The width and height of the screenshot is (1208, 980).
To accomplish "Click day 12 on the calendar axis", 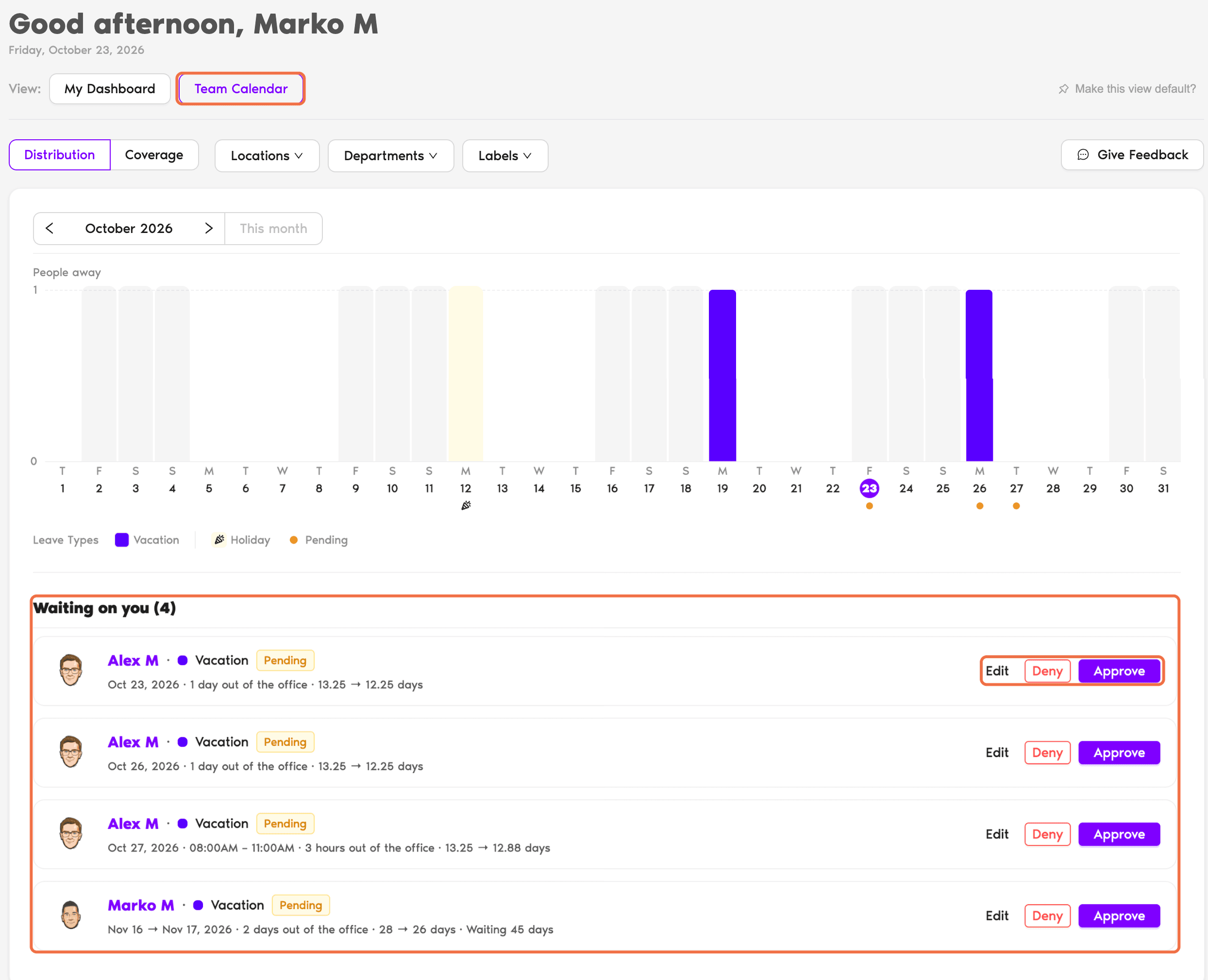I will (x=465, y=488).
